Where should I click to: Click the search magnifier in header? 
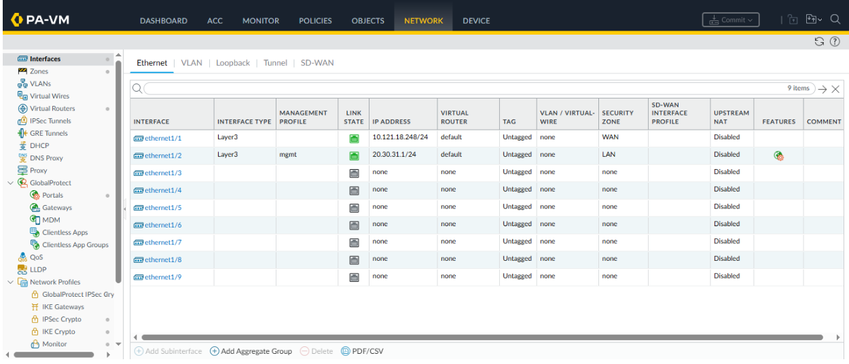[835, 20]
